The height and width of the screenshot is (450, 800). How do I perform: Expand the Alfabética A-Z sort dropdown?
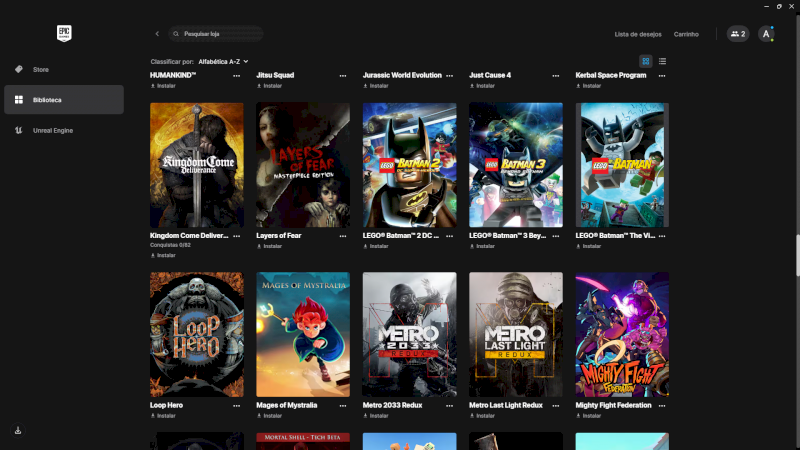click(224, 61)
